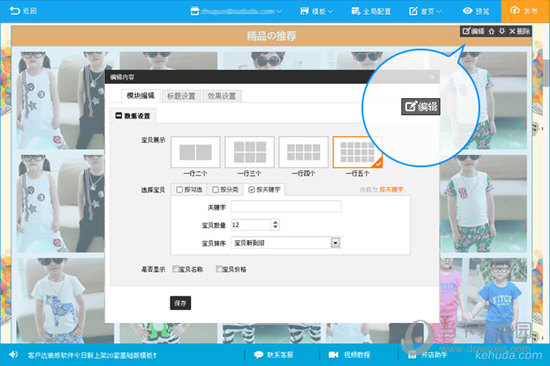
Task: Open 全局配置 global settings
Action: (371, 11)
